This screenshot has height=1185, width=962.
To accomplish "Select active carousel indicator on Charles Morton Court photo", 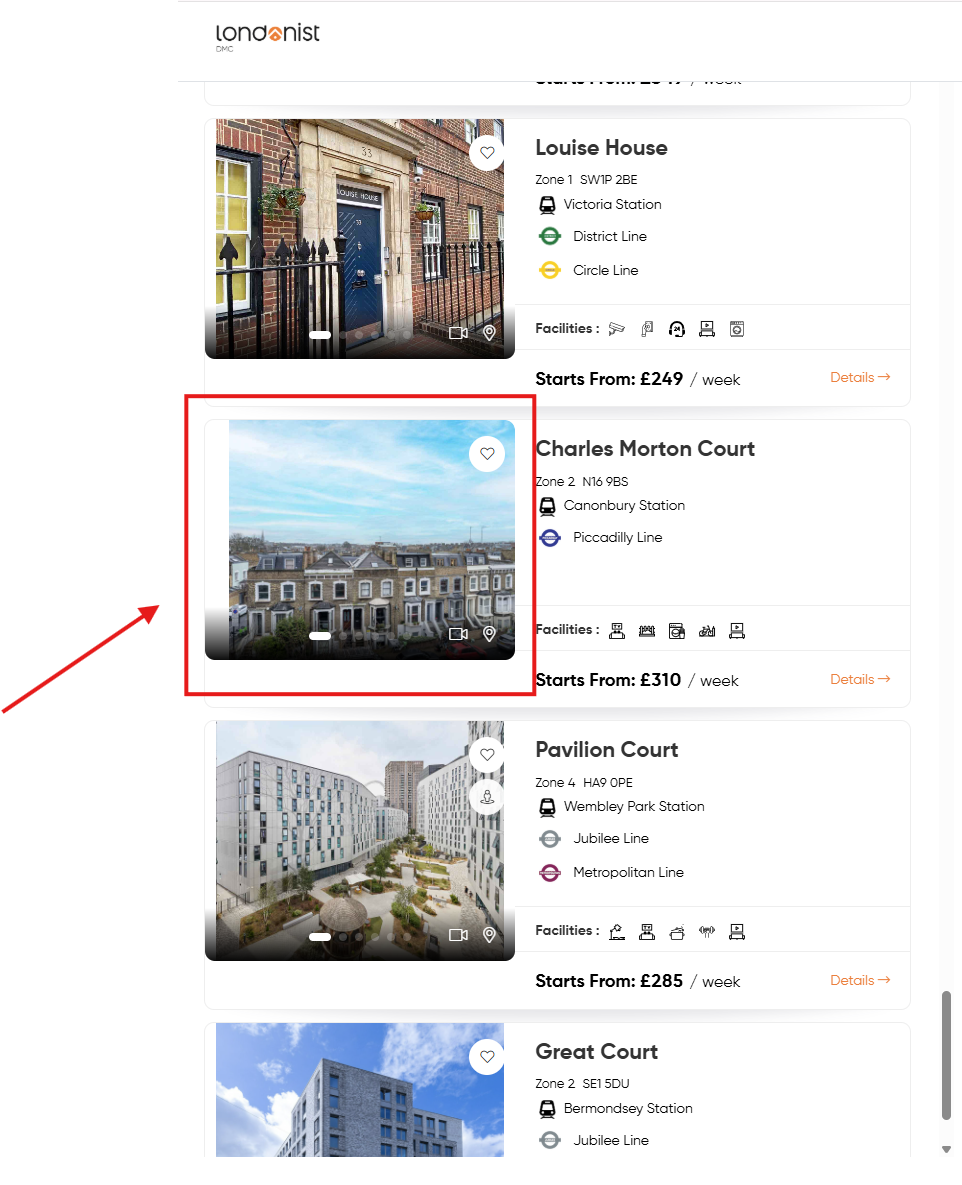I will (320, 636).
